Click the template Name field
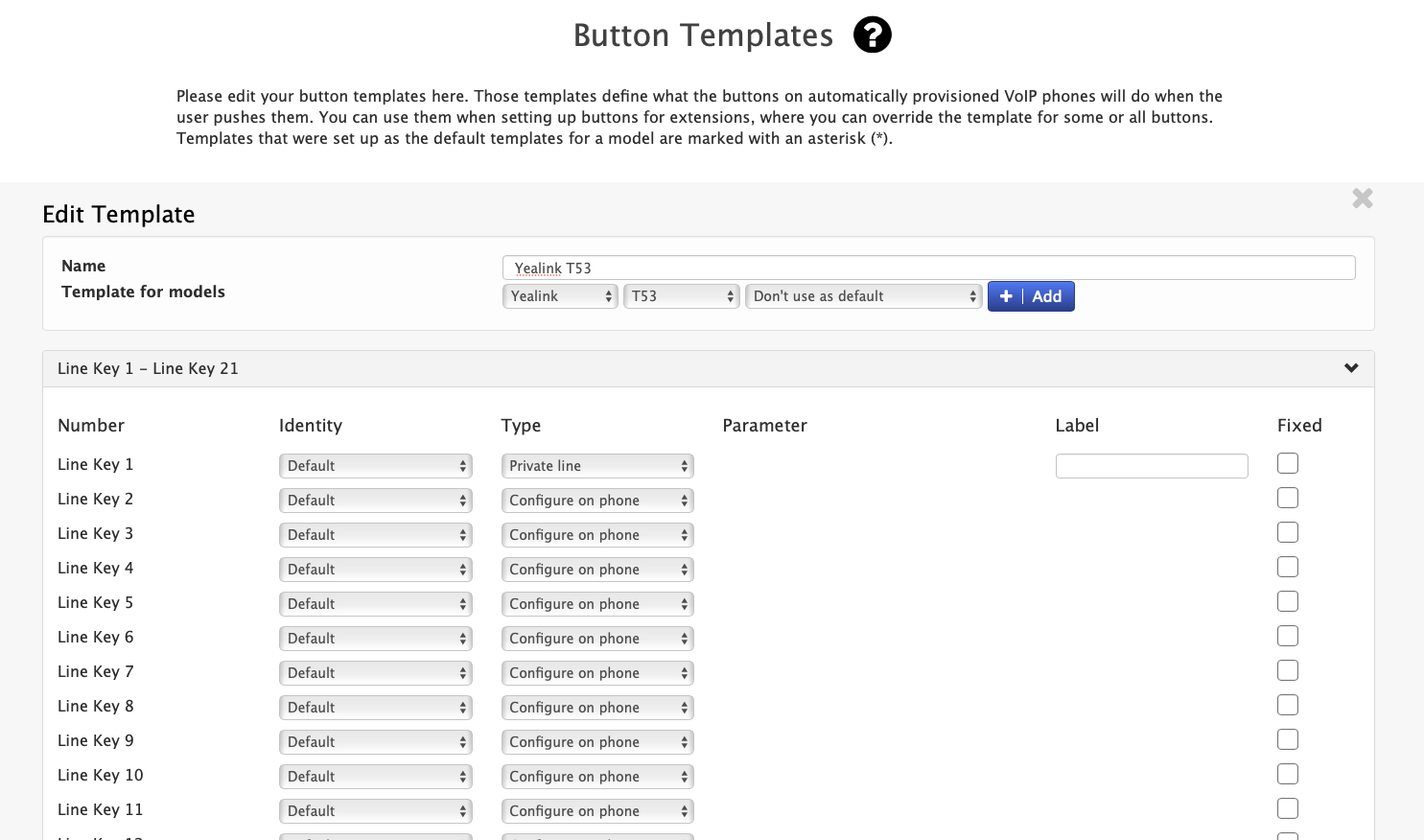The height and width of the screenshot is (840, 1424). pyautogui.click(x=928, y=268)
